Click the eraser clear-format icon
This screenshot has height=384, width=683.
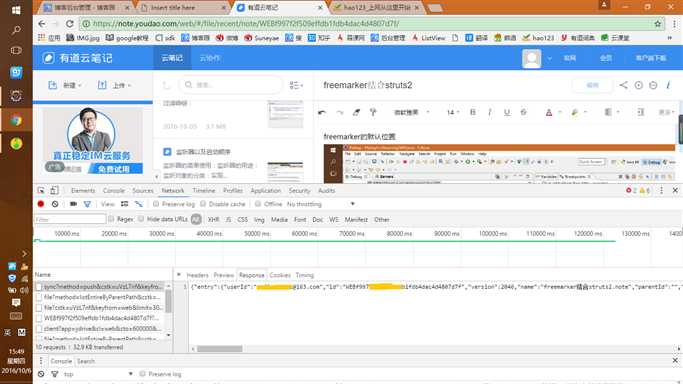[x=356, y=112]
